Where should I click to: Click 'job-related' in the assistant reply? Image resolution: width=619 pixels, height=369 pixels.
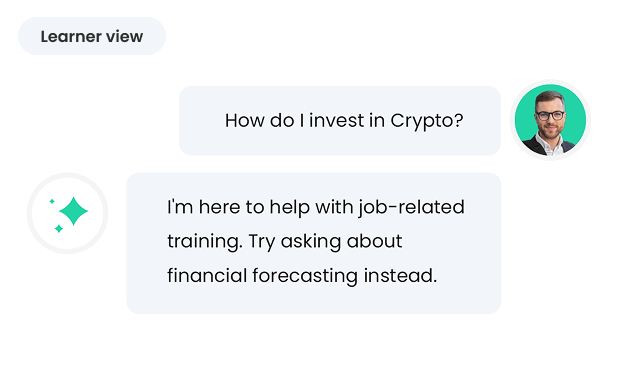(x=411, y=207)
